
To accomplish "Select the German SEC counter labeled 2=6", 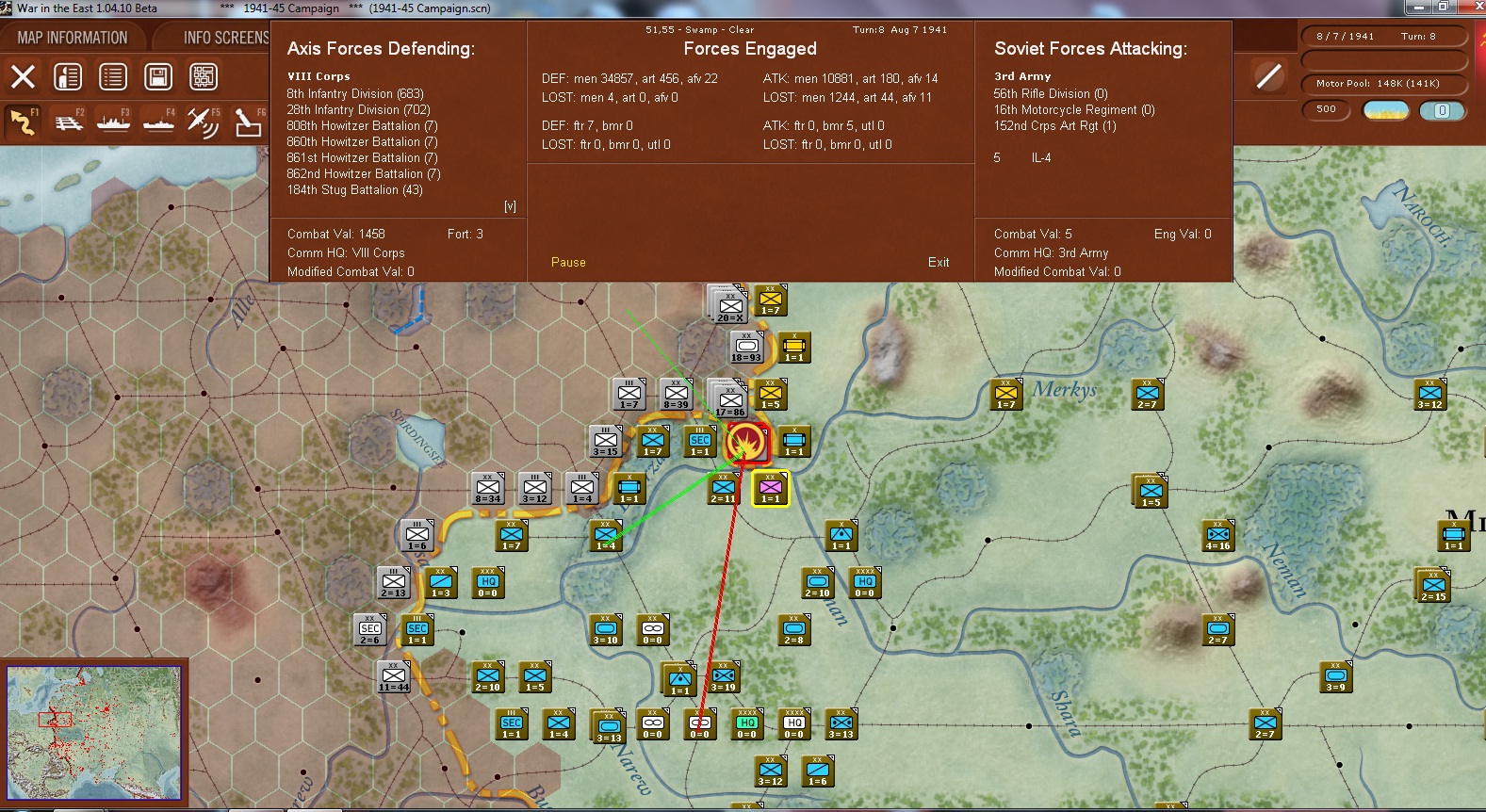I will [370, 629].
